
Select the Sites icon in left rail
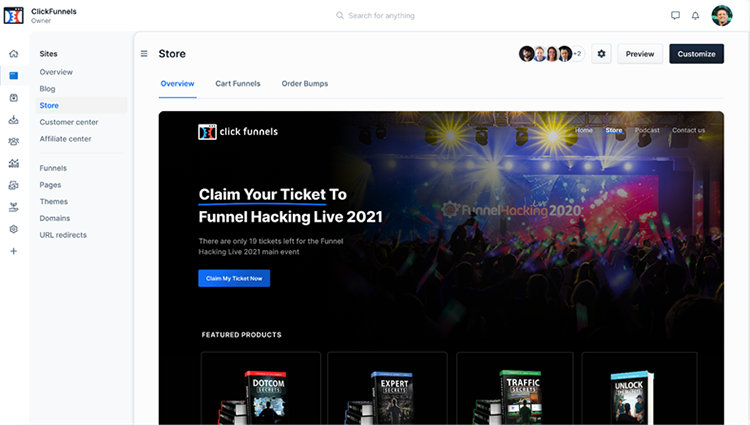[14, 76]
